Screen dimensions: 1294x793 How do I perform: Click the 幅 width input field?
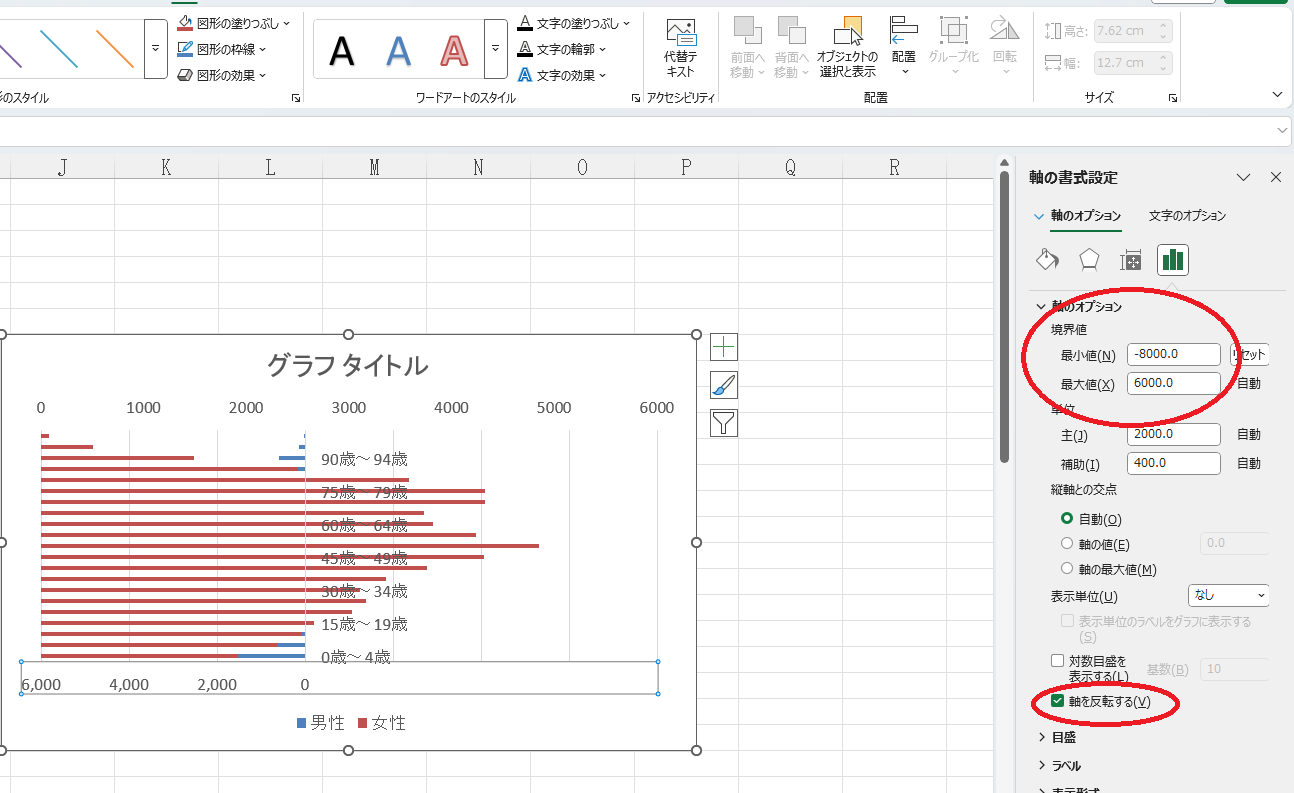pyautogui.click(x=1133, y=63)
